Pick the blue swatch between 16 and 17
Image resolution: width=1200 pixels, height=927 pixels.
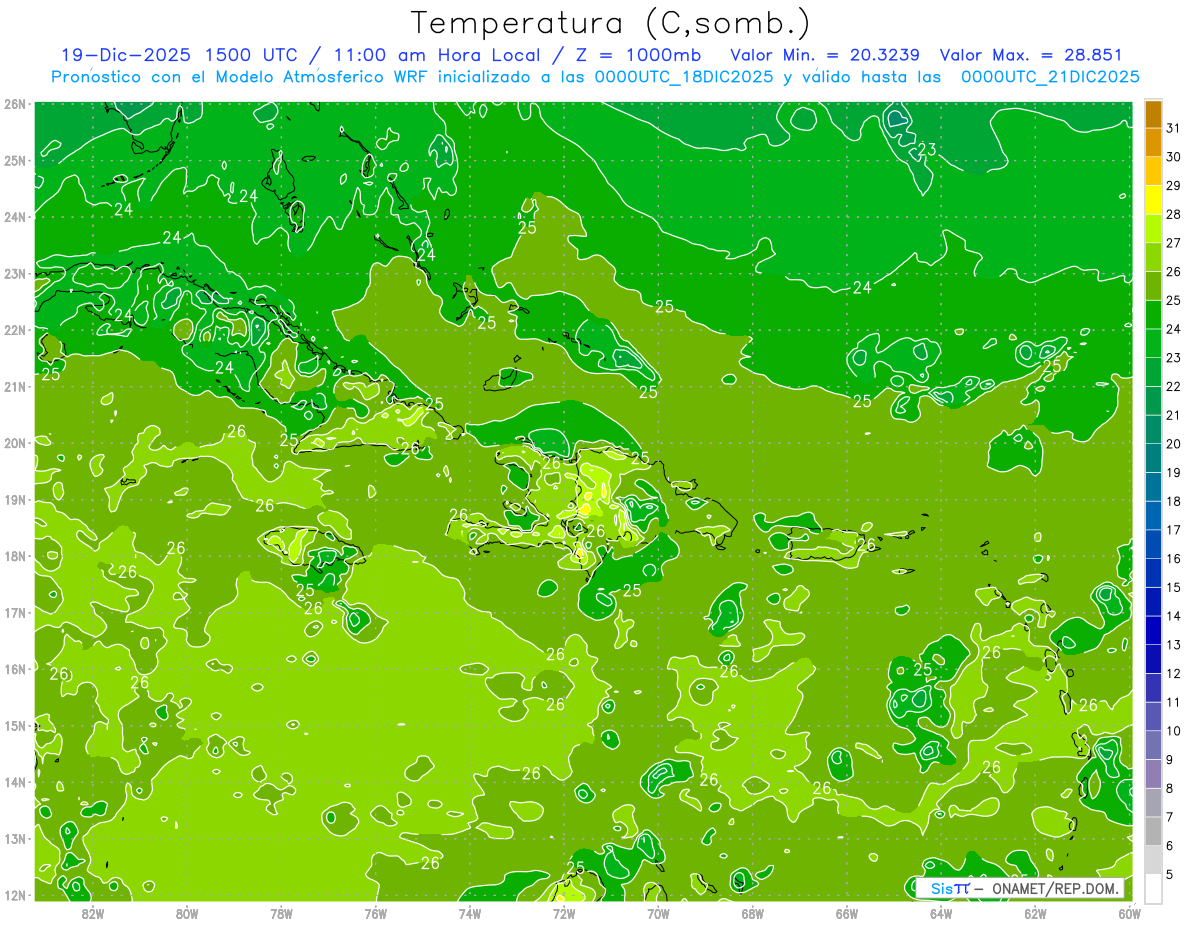(x=1153, y=545)
